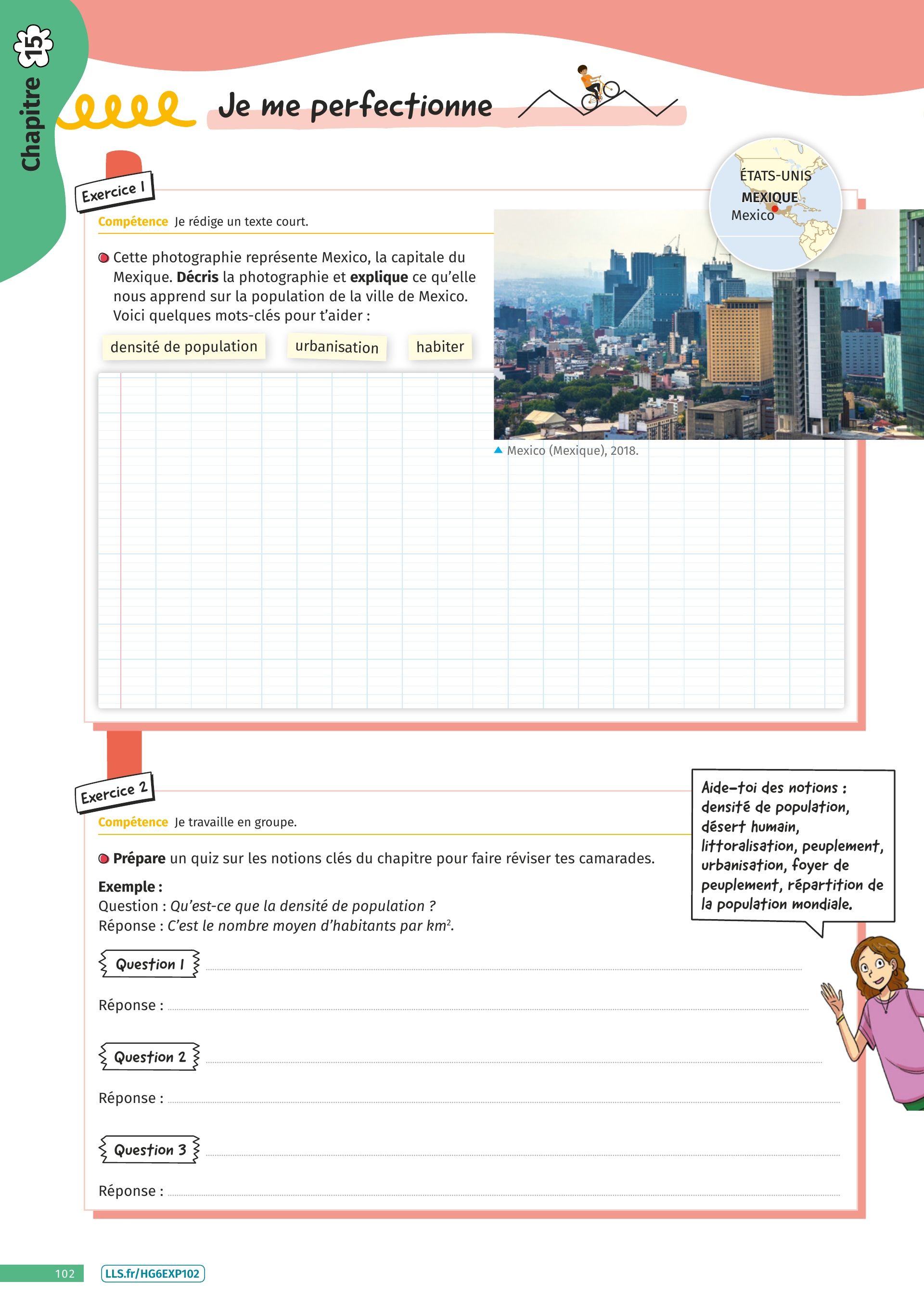Viewport: 924px width, 1307px height.
Task: Select the 'urbanisation' keyword tag
Action: tap(336, 347)
